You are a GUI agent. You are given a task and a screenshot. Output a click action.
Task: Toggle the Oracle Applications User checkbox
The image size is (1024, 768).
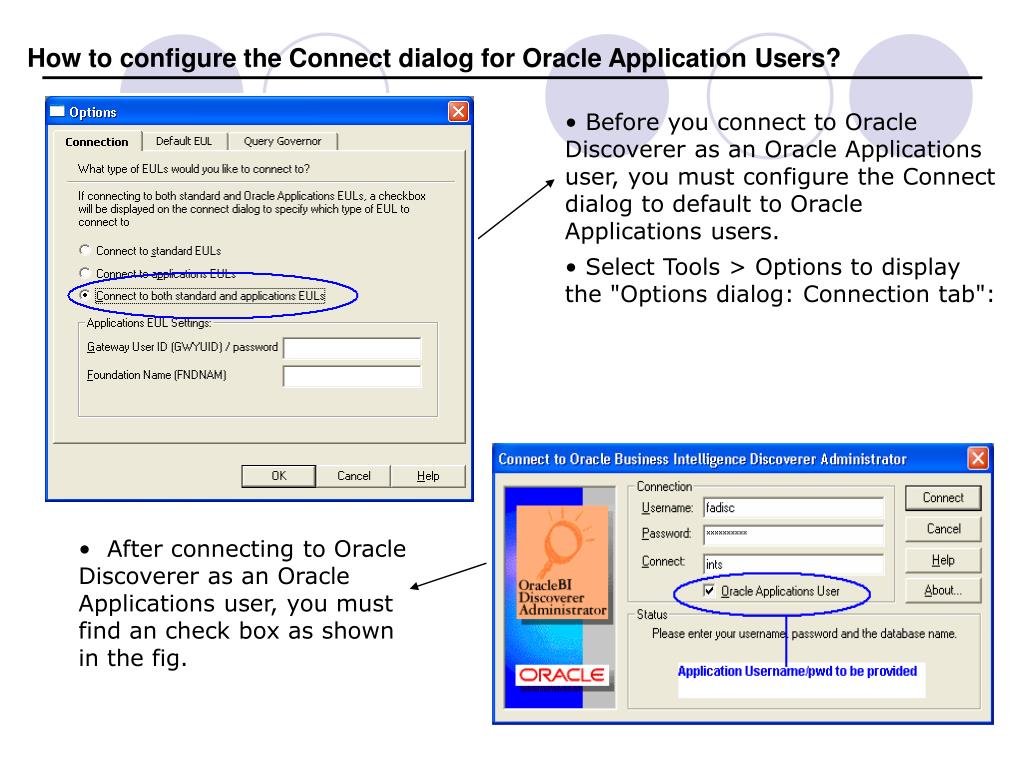[x=709, y=590]
